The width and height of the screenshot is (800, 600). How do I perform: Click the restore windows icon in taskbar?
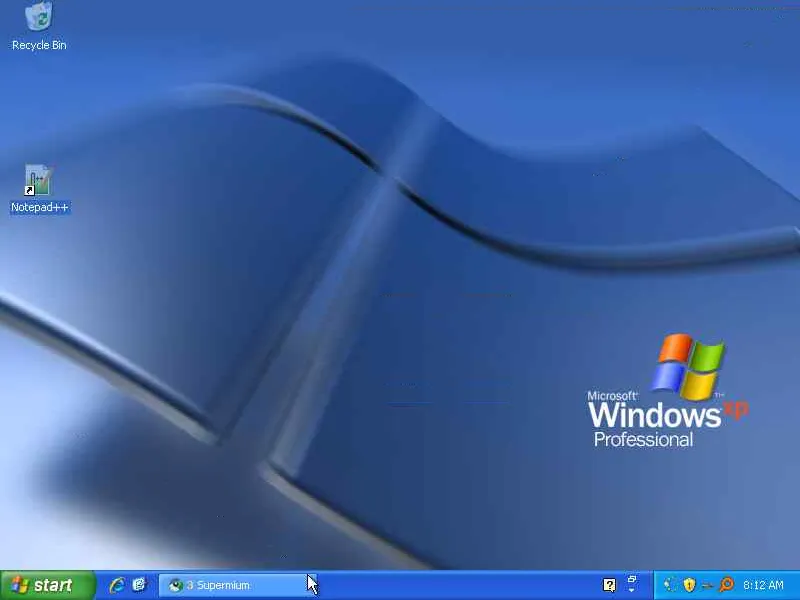coord(632,580)
